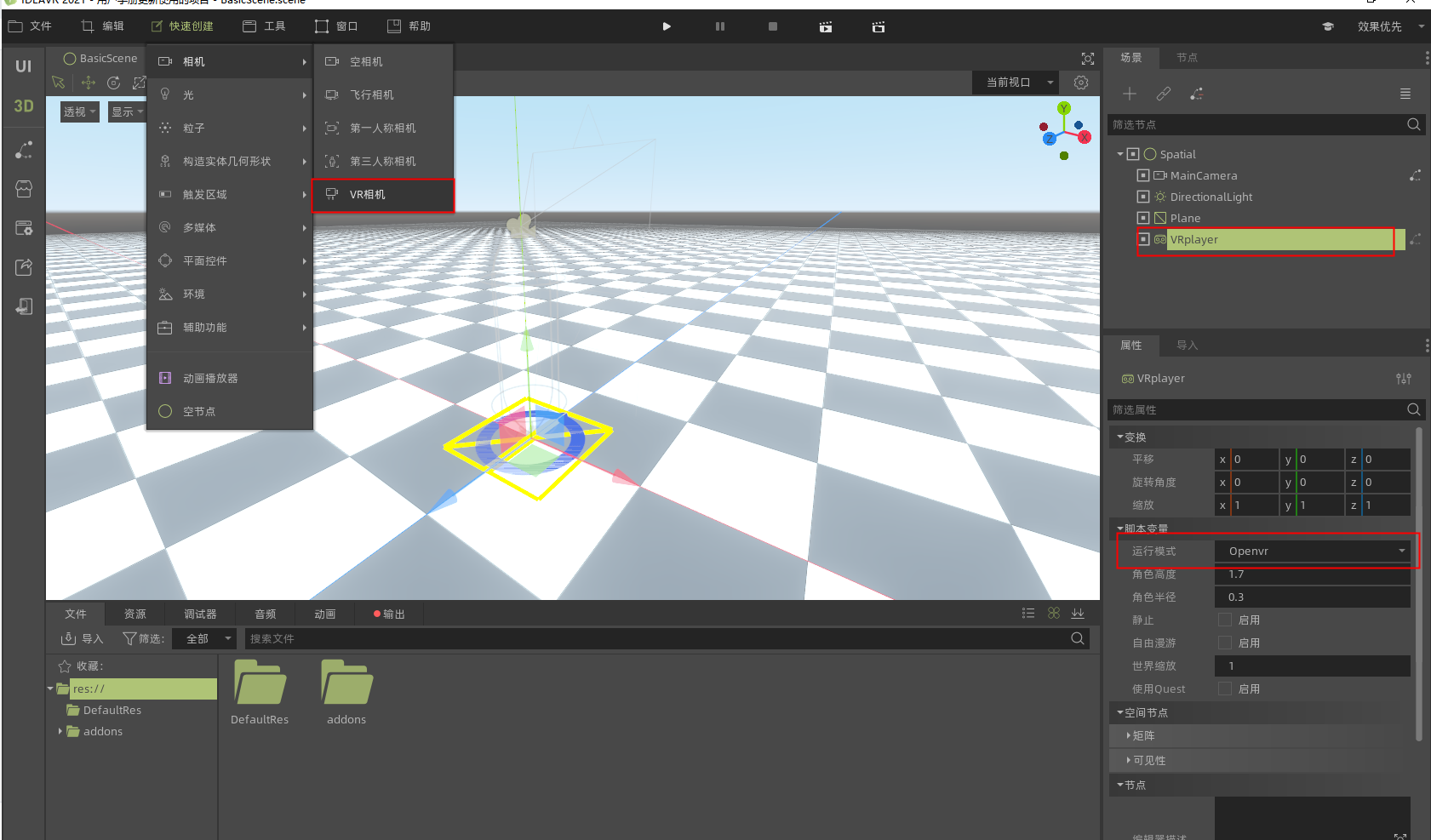The image size is (1431, 840).
Task: Click the frame selection focus icon
Action: 1088,58
